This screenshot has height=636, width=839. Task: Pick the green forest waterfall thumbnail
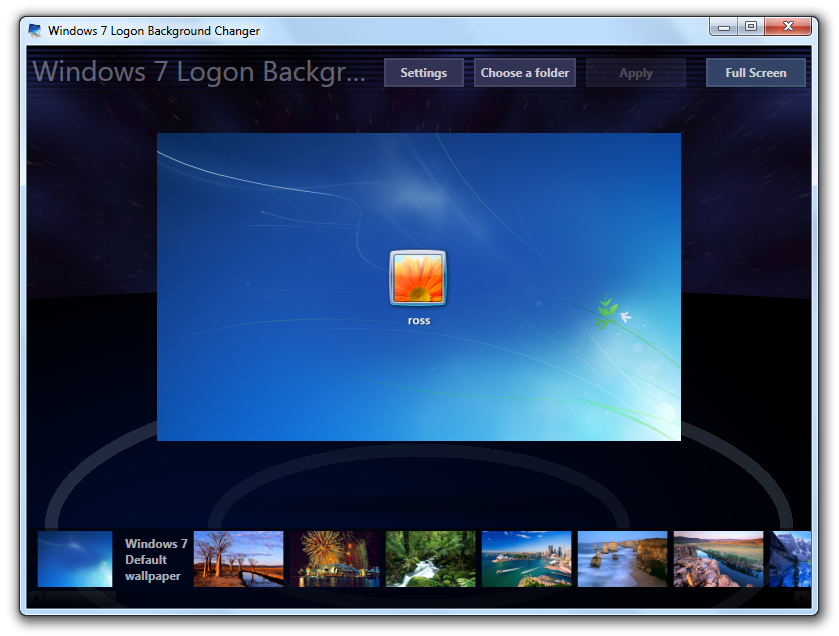(430, 559)
